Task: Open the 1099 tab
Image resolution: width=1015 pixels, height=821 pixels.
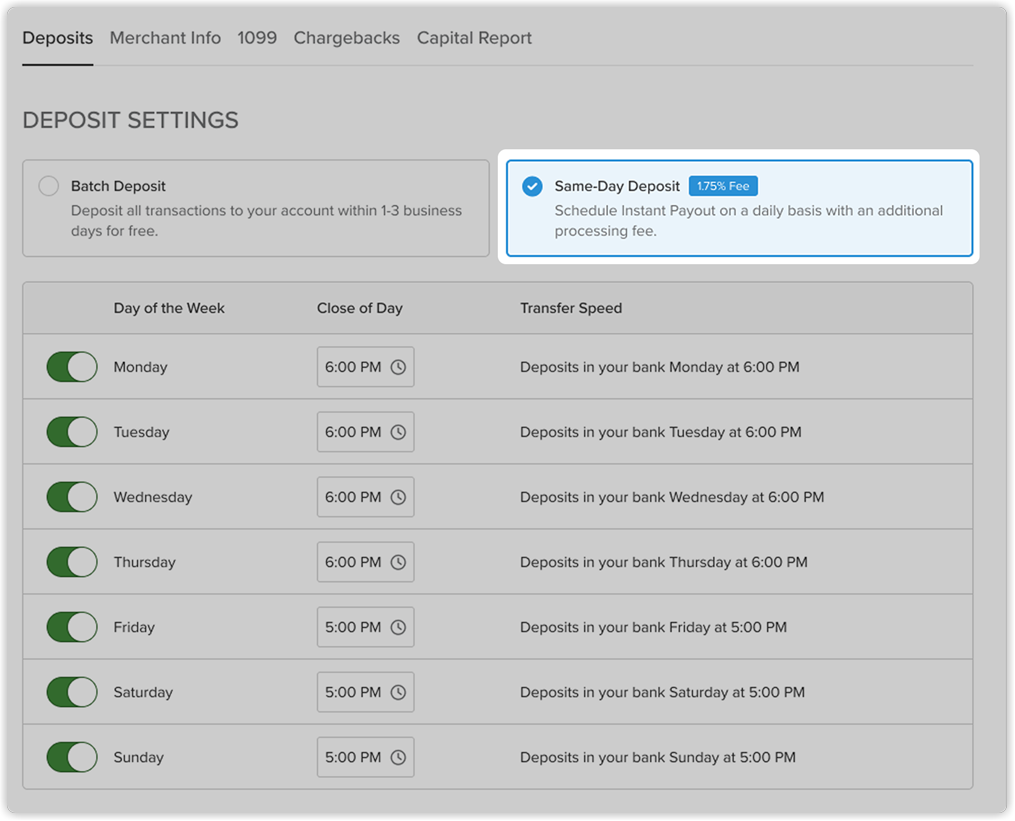Action: tap(257, 38)
